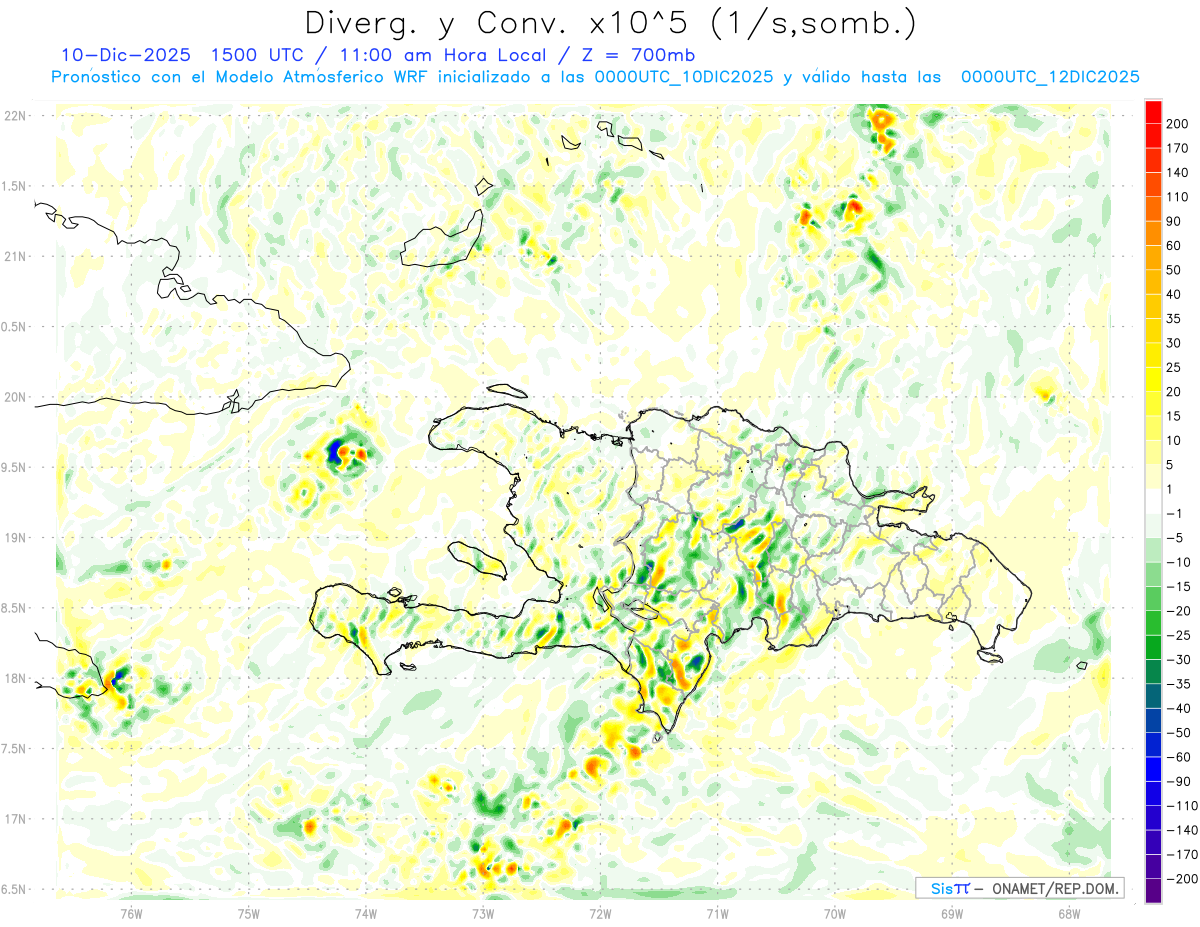Click the colorbar value "-200" at the purple end
This screenshot has width=1200, height=927.
tap(1184, 879)
